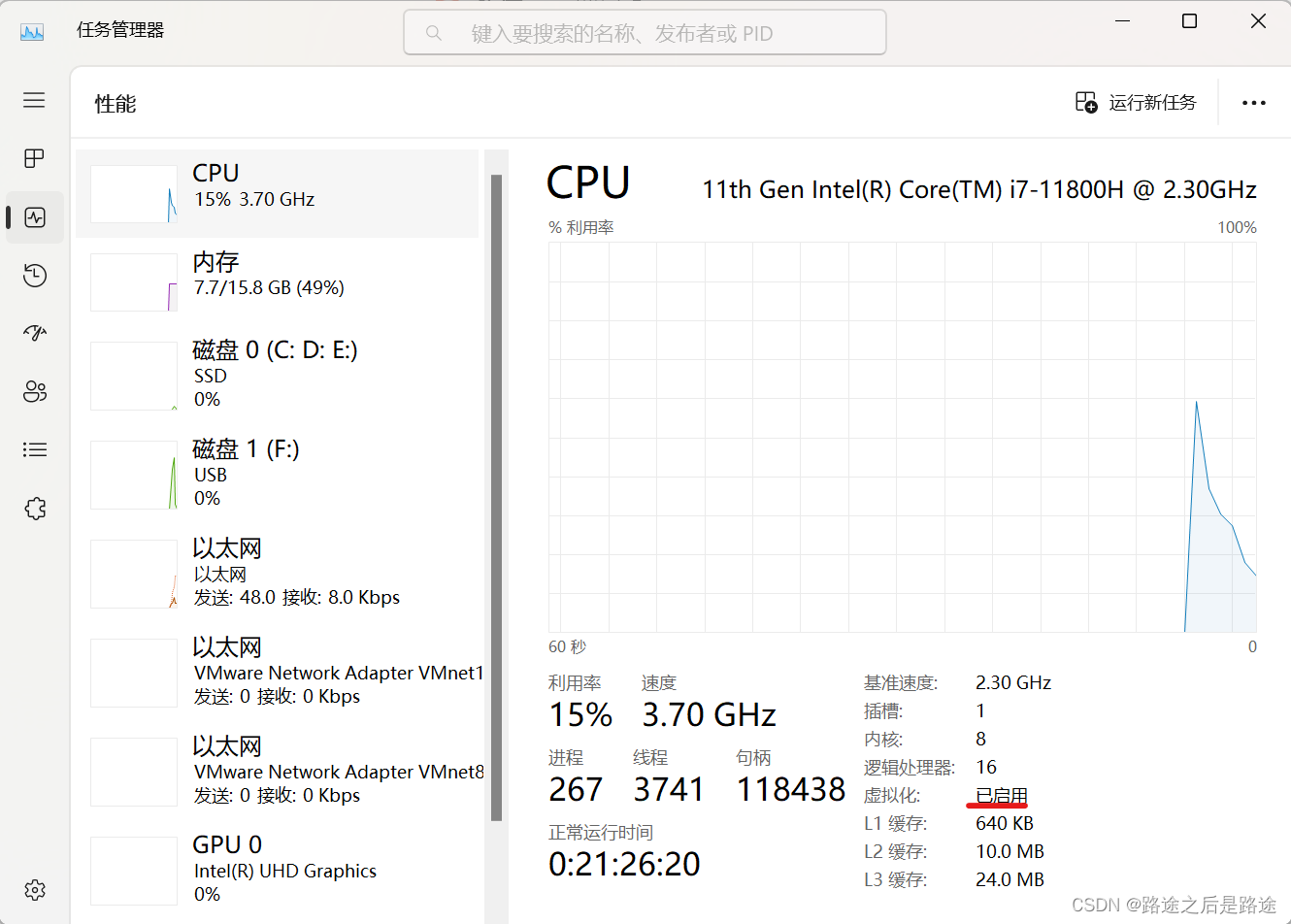Click the 性能 page heading
The width and height of the screenshot is (1291, 924).
pyautogui.click(x=116, y=104)
